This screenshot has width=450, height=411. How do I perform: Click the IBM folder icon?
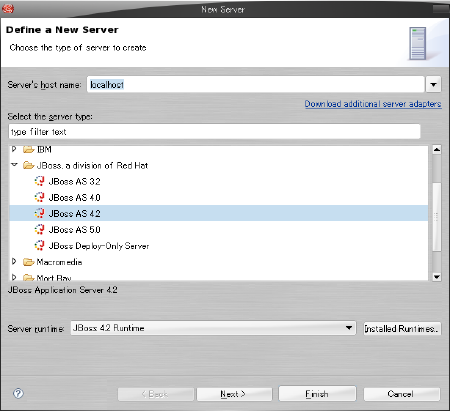point(29,149)
